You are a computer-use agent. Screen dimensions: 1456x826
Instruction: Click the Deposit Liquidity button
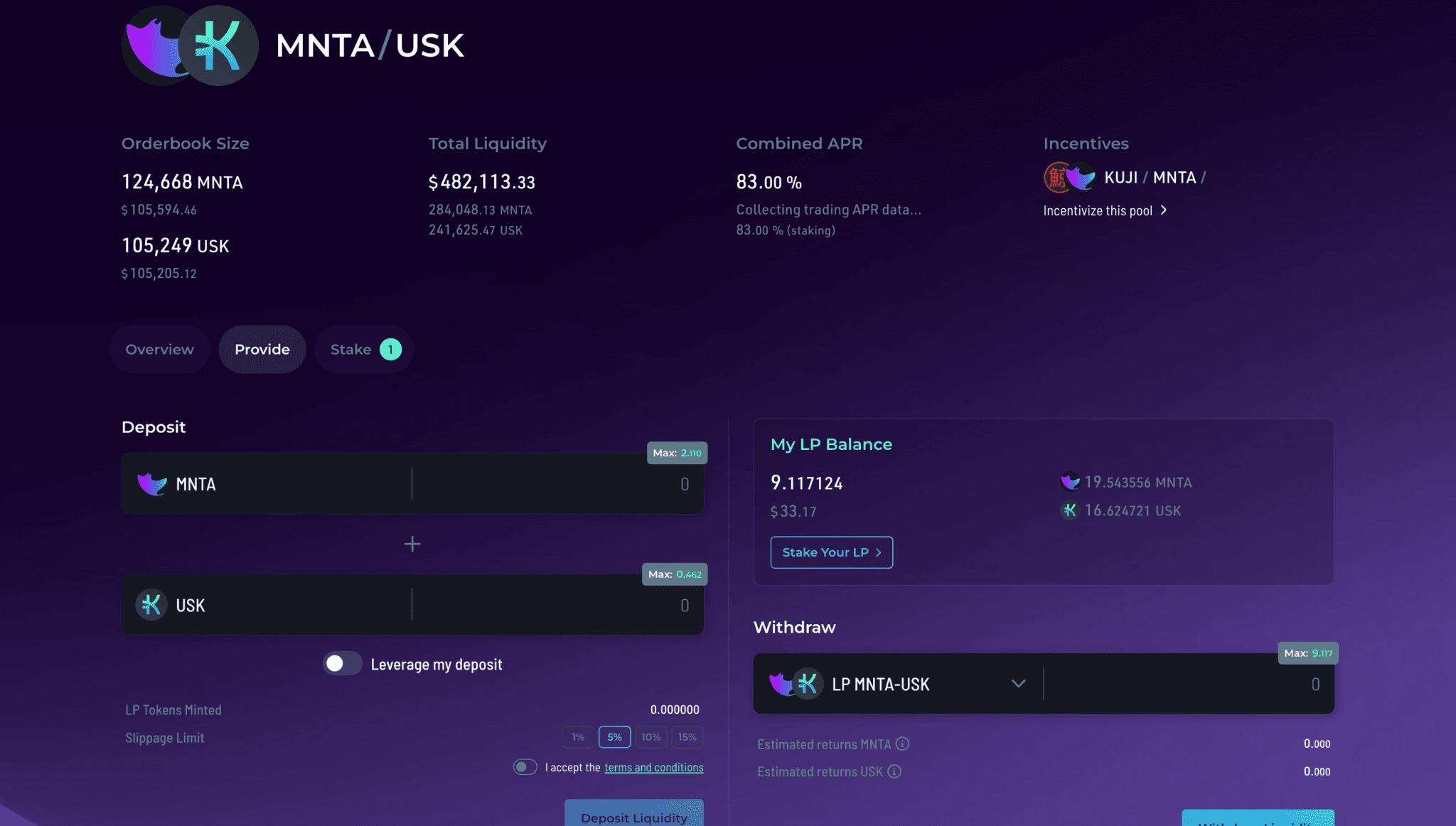634,813
